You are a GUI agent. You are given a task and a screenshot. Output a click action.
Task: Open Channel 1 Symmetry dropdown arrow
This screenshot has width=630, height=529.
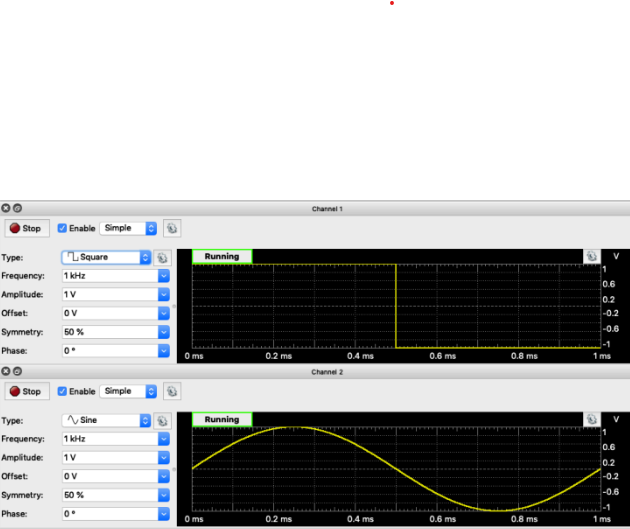click(164, 332)
